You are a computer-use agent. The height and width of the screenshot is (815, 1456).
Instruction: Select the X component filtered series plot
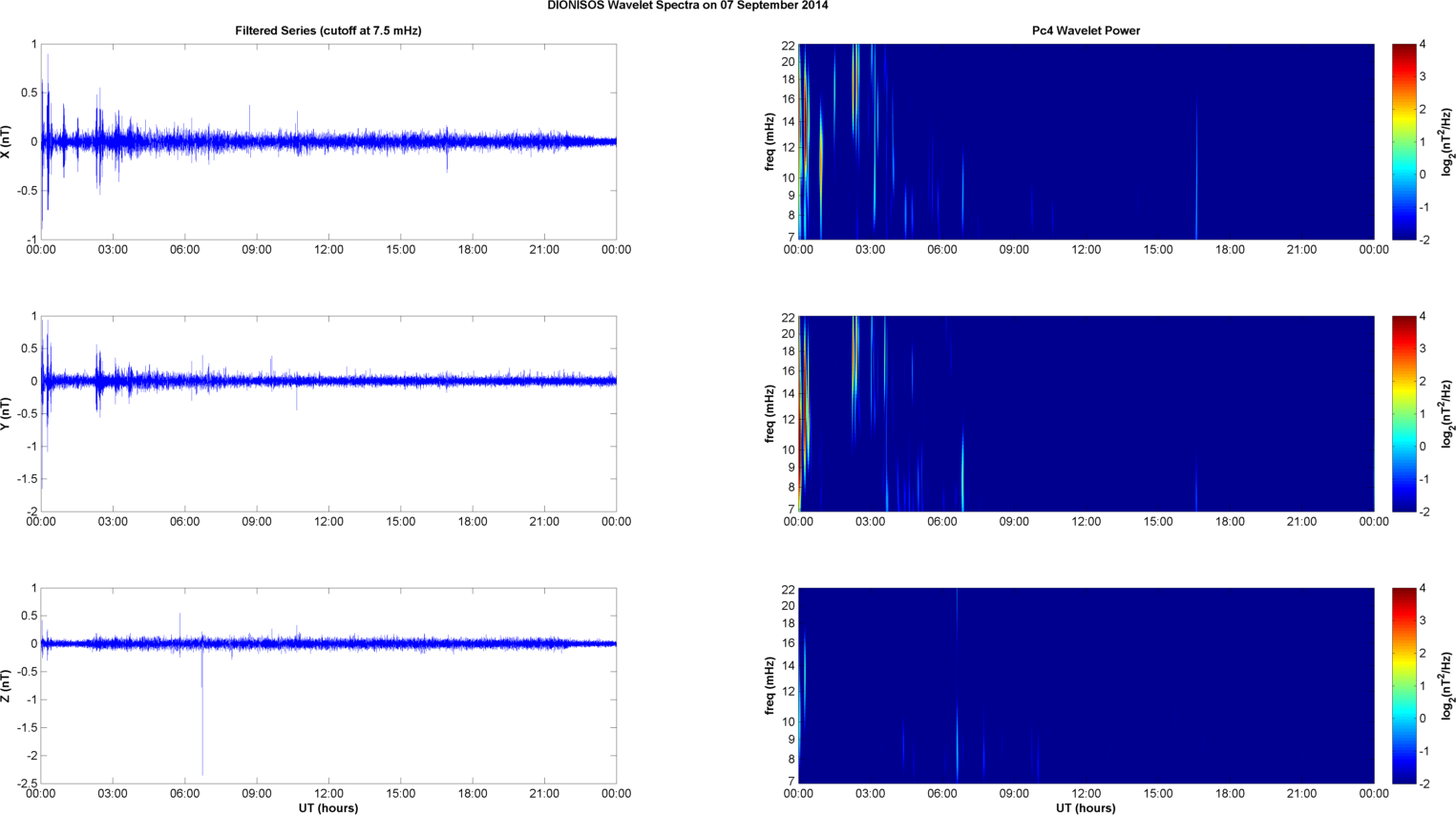click(328, 141)
